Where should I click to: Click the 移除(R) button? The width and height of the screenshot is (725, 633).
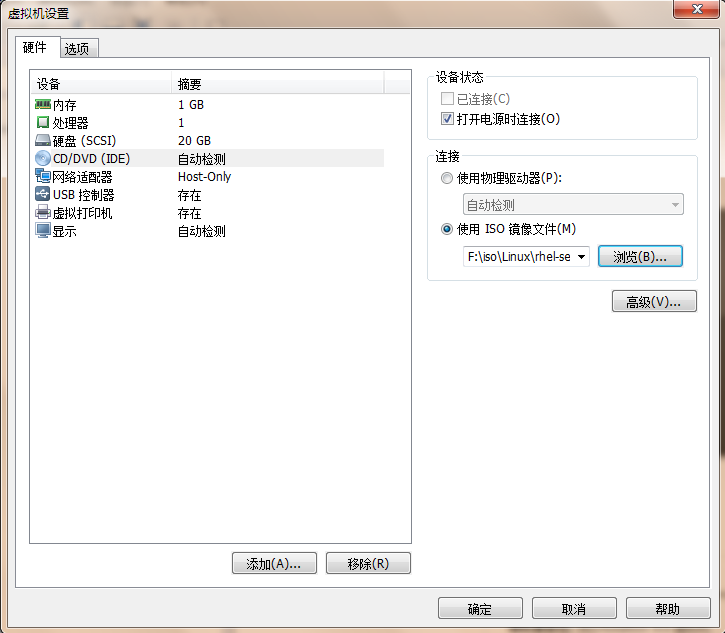pos(368,563)
